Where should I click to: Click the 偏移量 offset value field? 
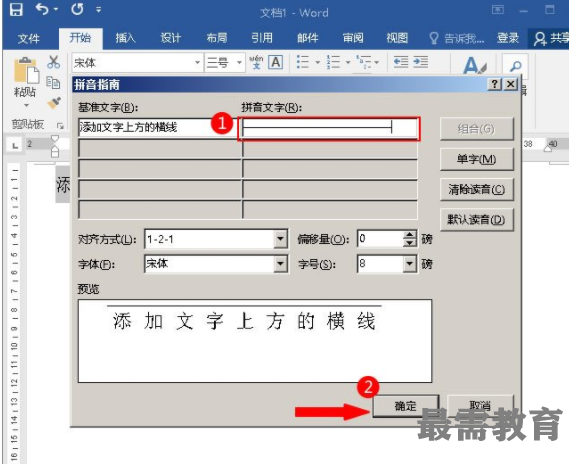[380, 239]
